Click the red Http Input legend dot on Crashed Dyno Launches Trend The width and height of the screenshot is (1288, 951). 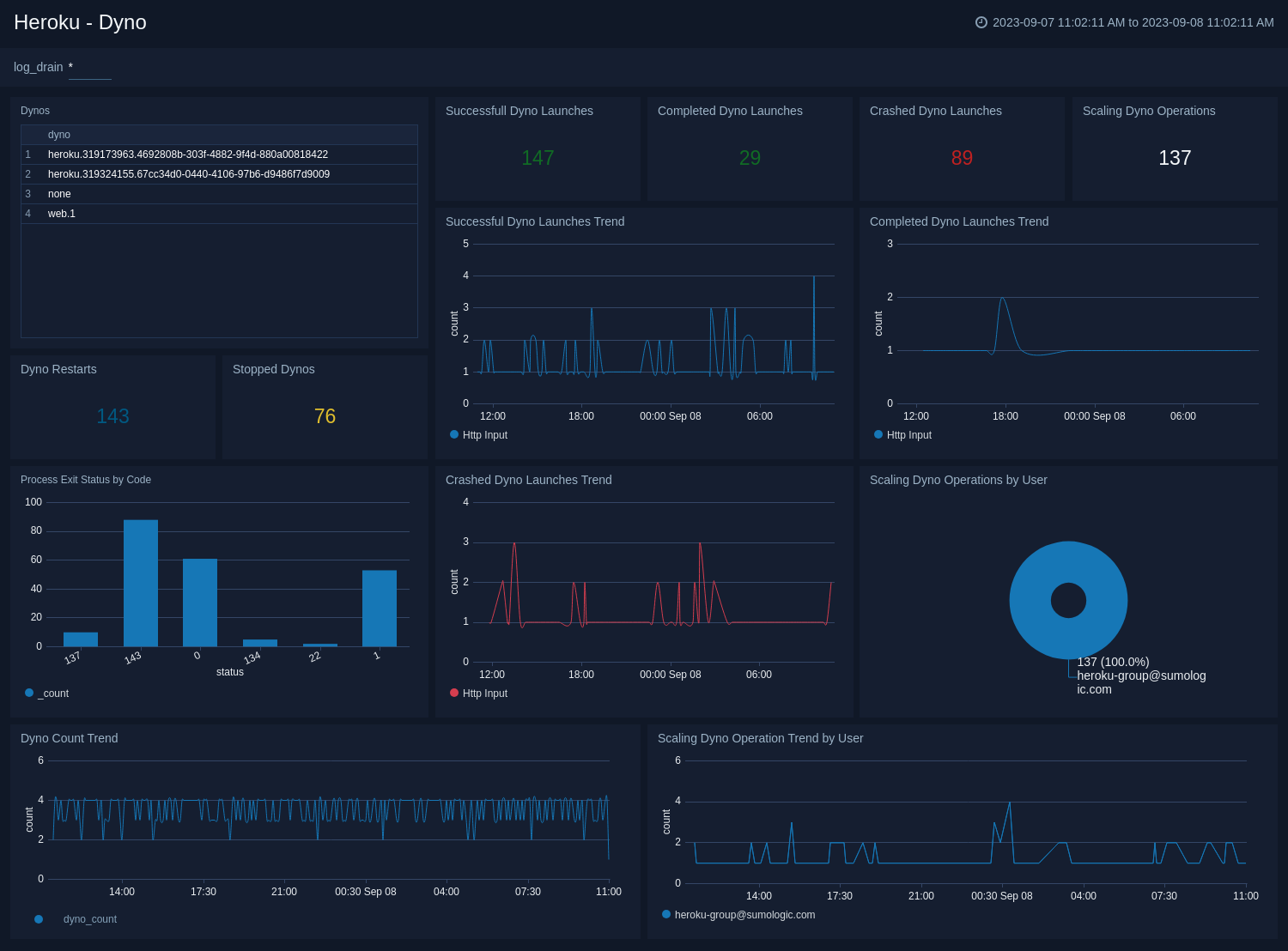[x=453, y=693]
